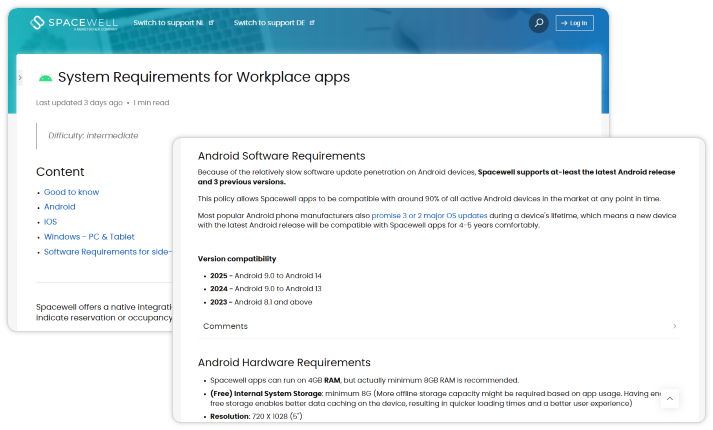Click the external link icon after NL
The width and height of the screenshot is (713, 430).
211,23
